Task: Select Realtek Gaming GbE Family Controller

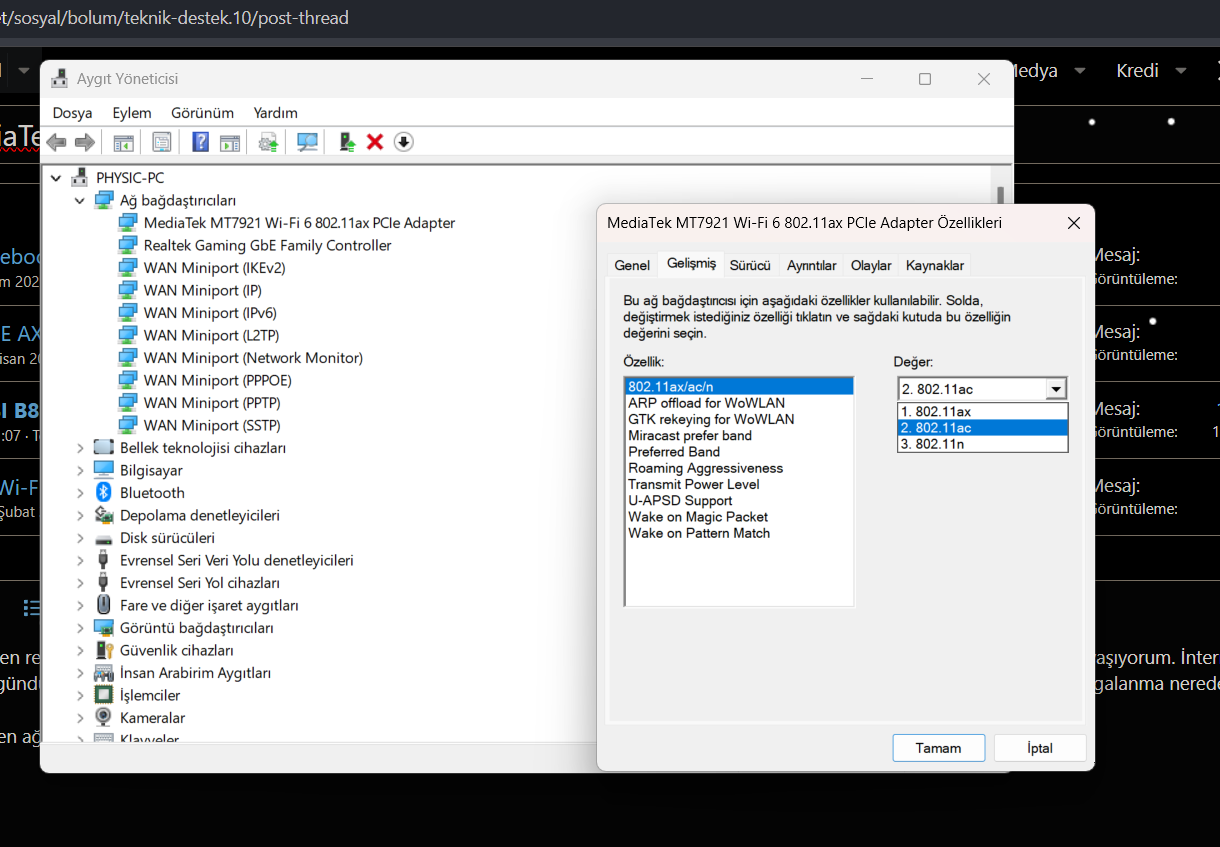Action: point(267,245)
